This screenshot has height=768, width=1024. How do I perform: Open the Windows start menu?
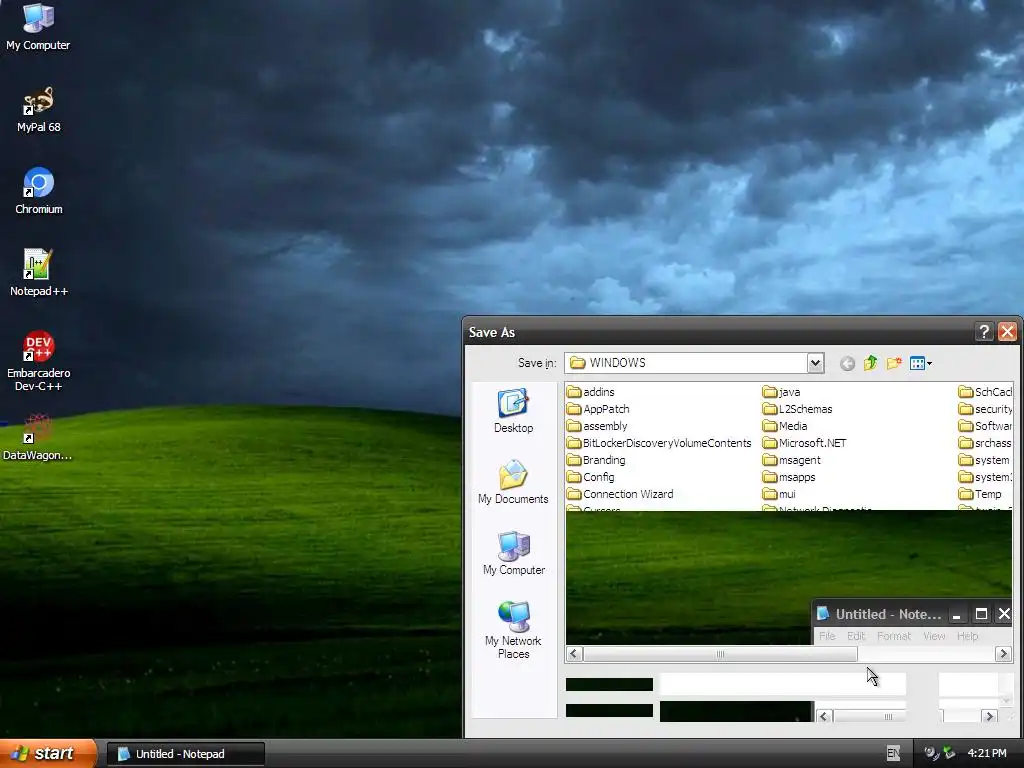[x=48, y=753]
